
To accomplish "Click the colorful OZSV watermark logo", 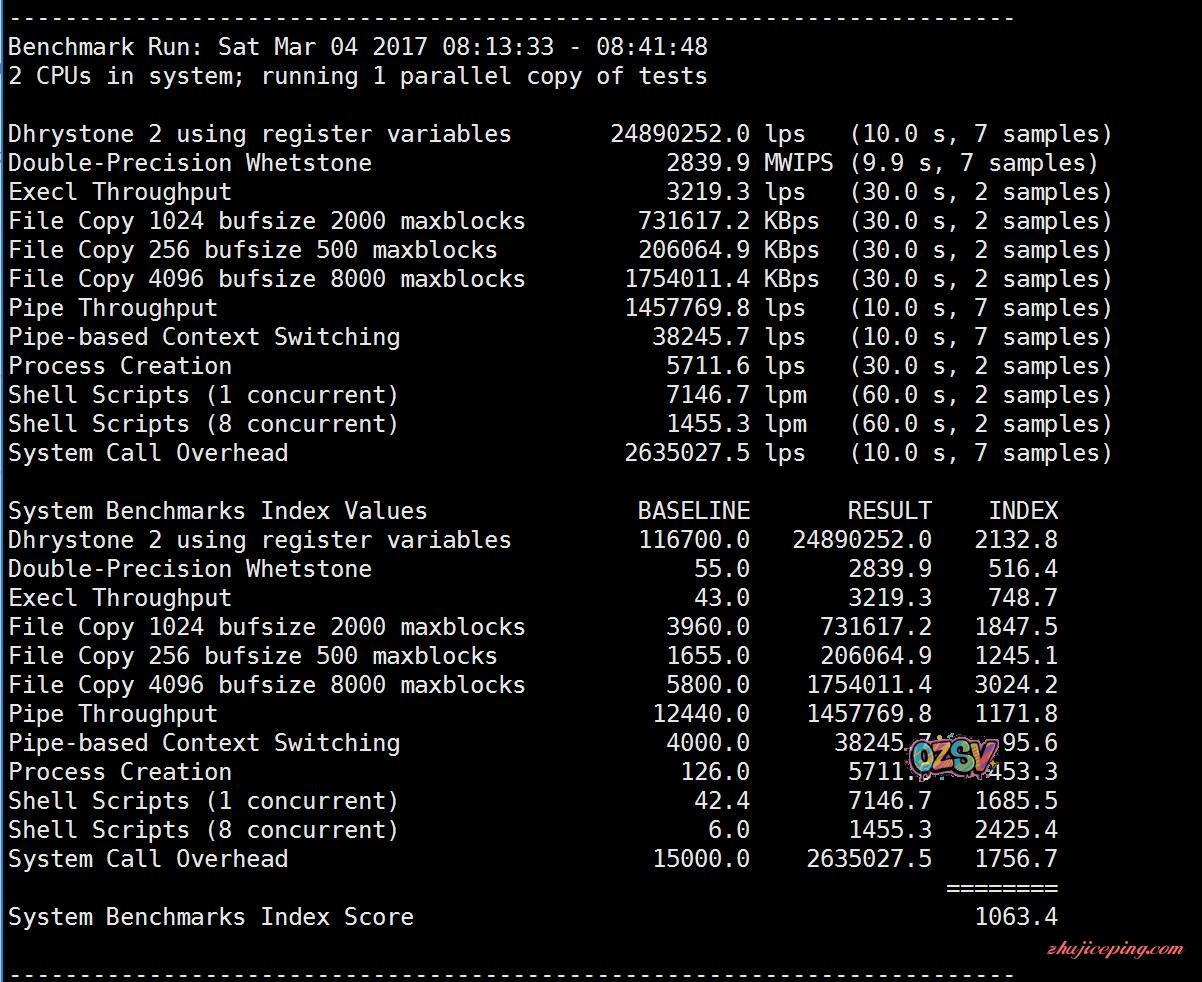I will click(953, 757).
